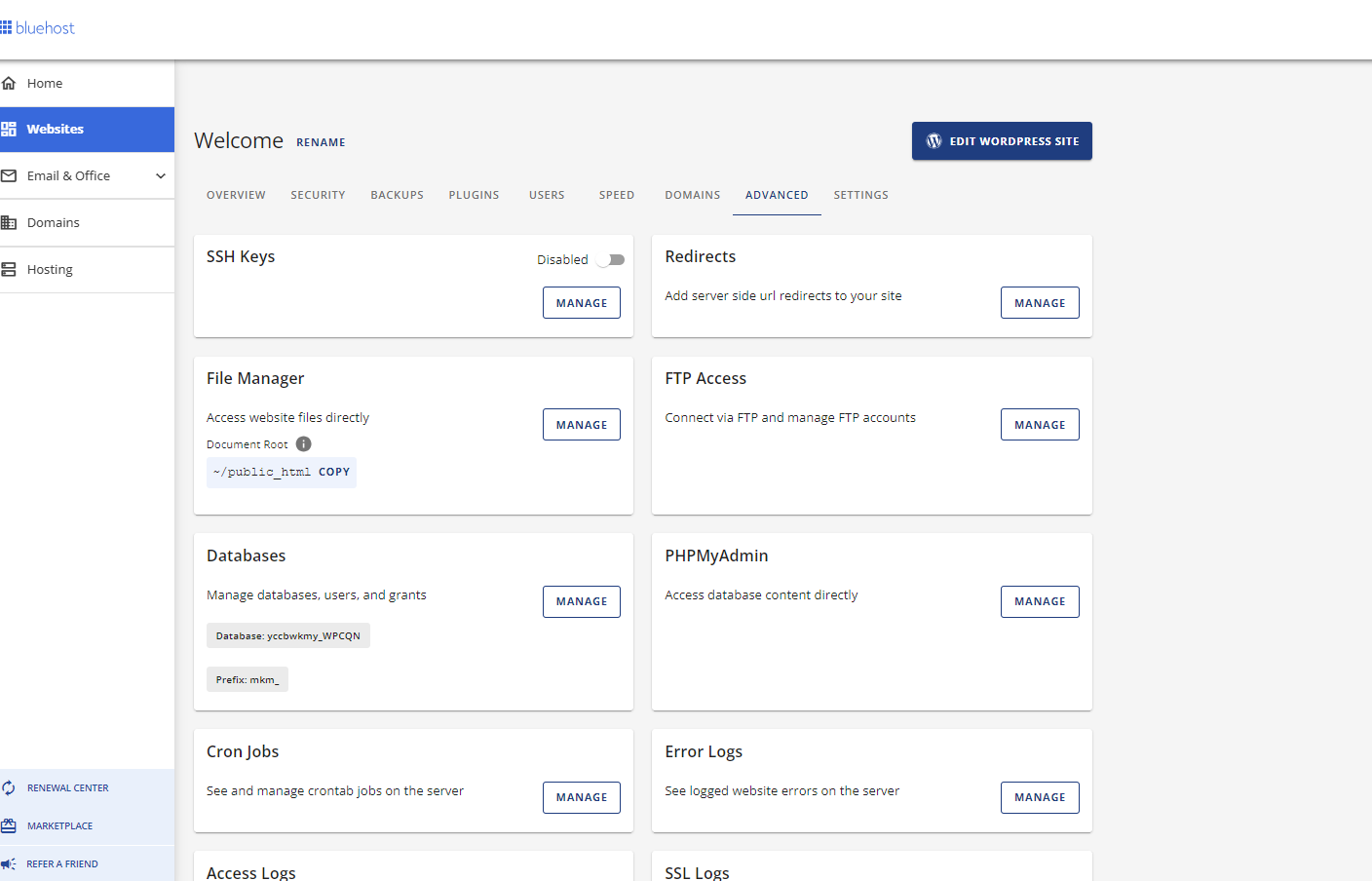1372x881 pixels.
Task: Click the Edit WordPress Site button
Action: click(x=1002, y=140)
